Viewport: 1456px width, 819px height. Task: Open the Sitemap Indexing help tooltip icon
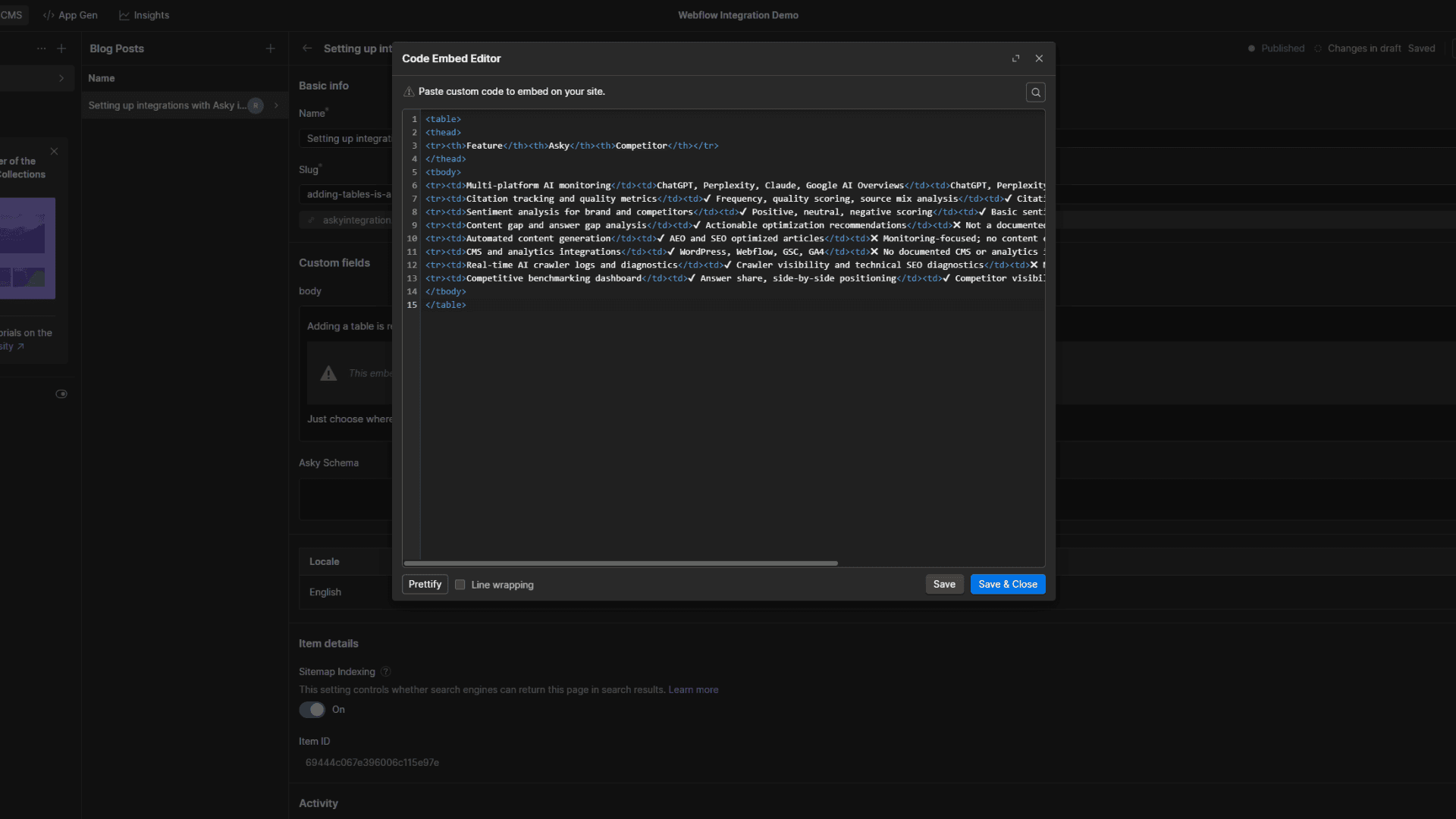[x=385, y=672]
